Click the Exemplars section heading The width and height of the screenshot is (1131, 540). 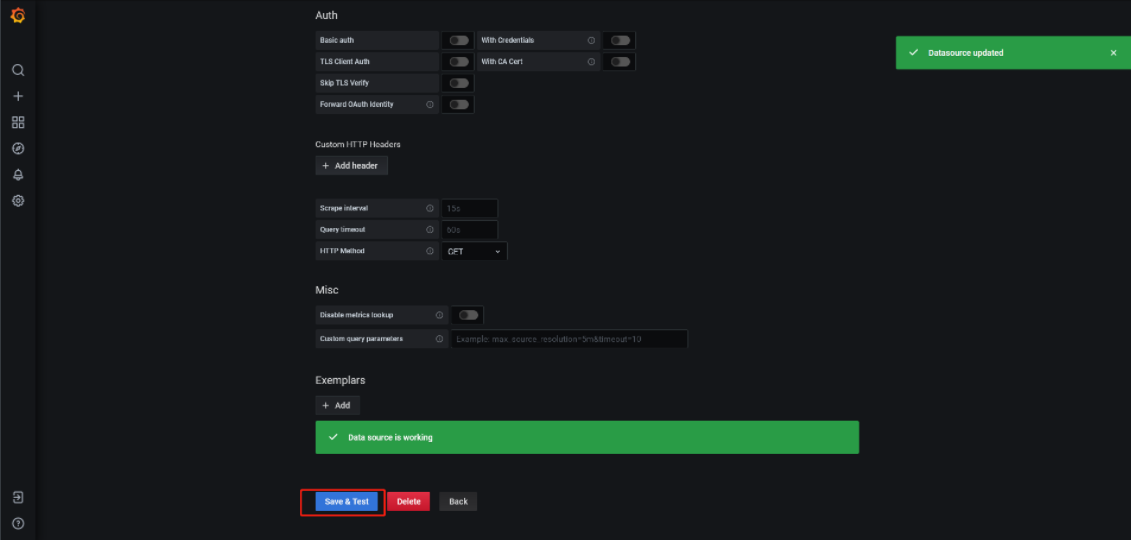[340, 380]
